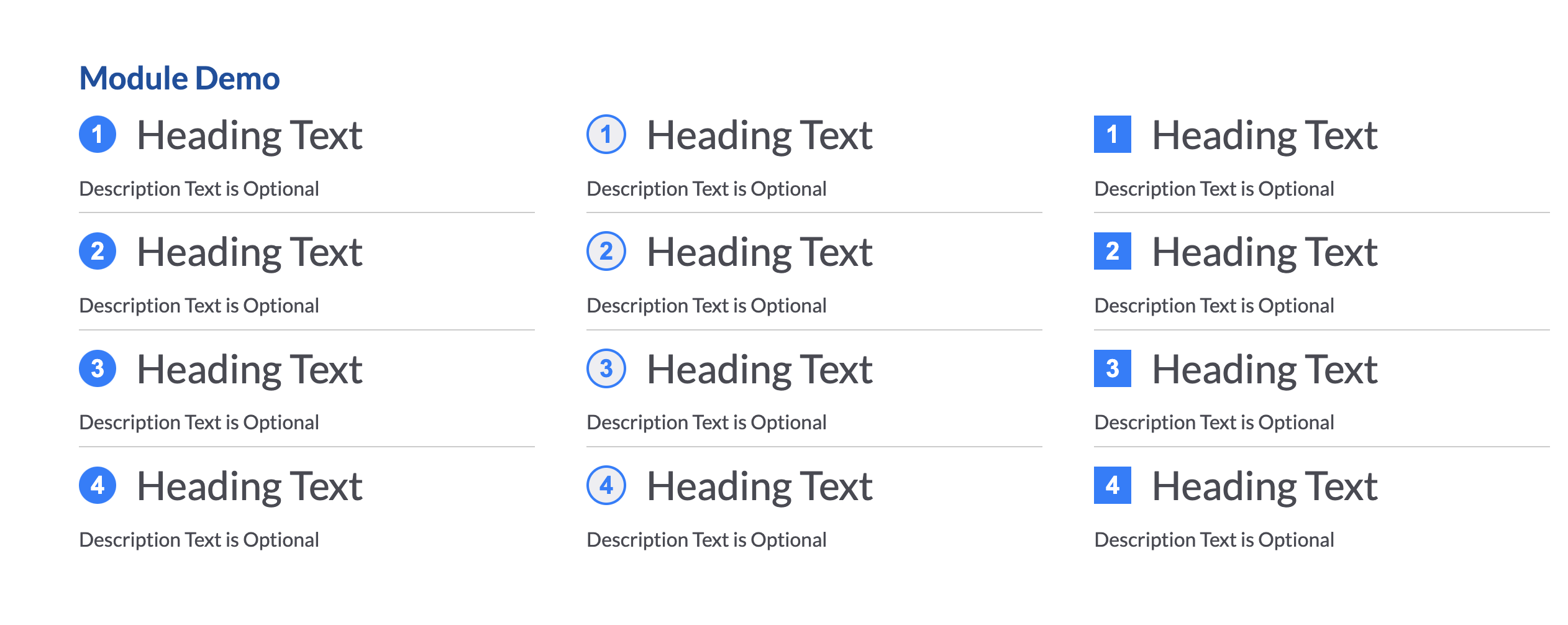
Task: Click the outlined circle number 3 icon
Action: pyautogui.click(x=606, y=368)
